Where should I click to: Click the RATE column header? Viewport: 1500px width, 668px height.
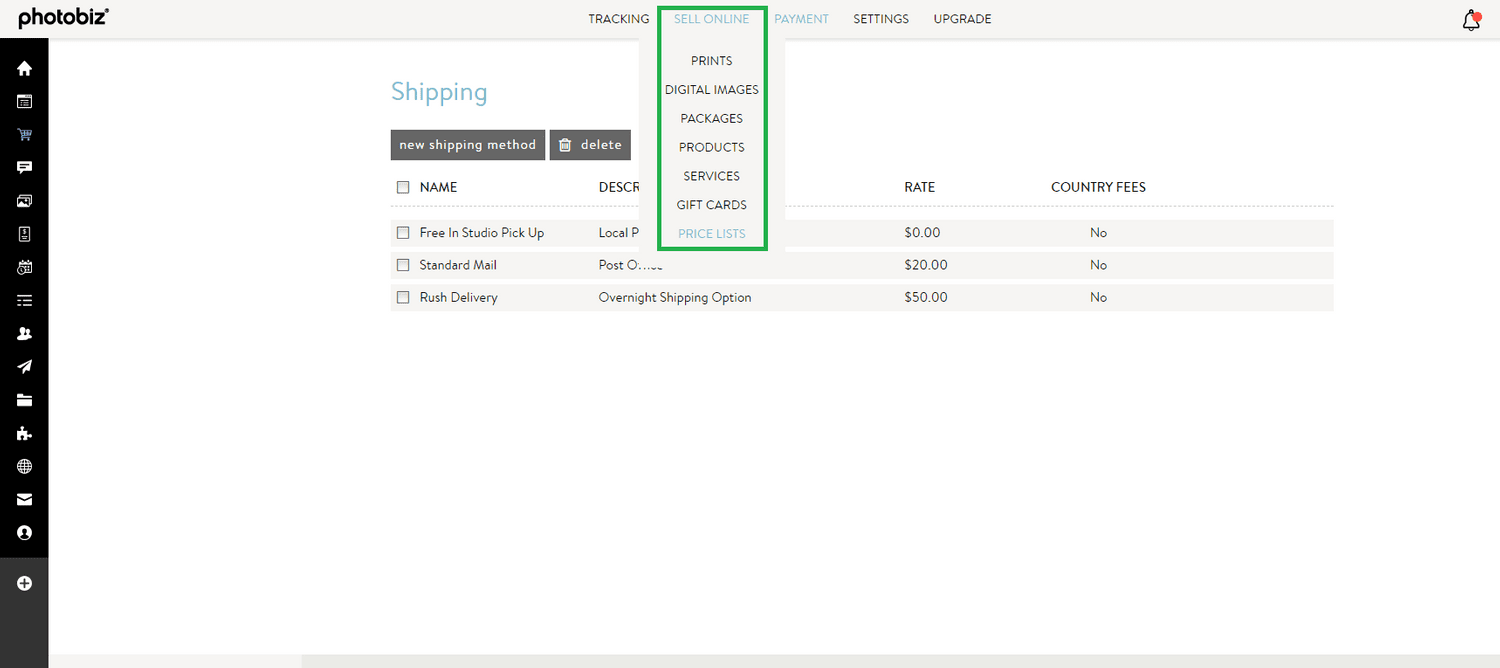click(x=920, y=187)
